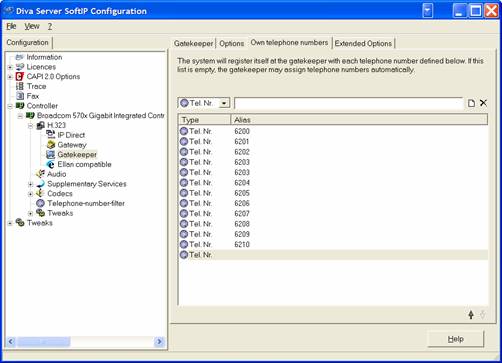
Task: Click the tree scrollbar left arrow
Action: click(11, 341)
